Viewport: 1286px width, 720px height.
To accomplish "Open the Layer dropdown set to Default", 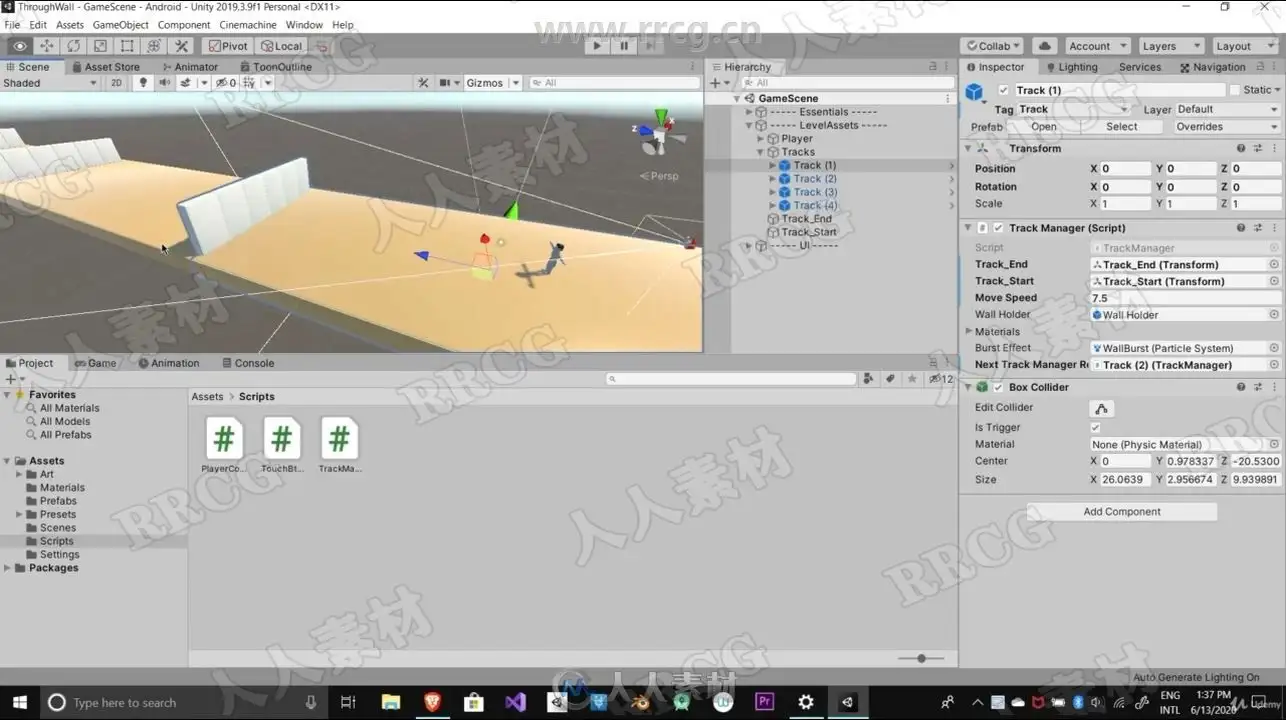I will pos(1227,110).
